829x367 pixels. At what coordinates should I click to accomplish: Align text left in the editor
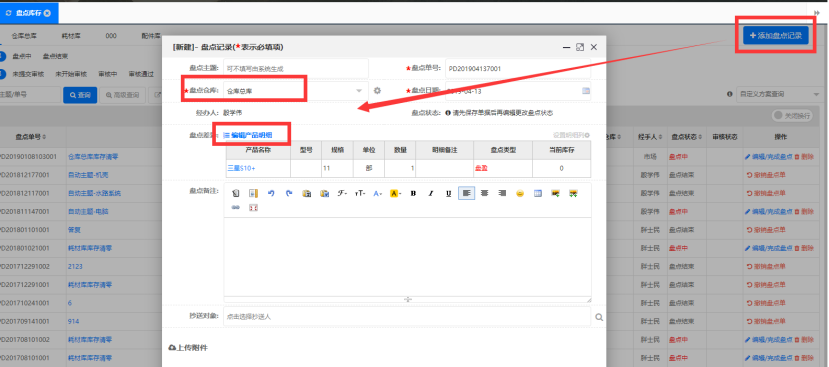coord(466,194)
